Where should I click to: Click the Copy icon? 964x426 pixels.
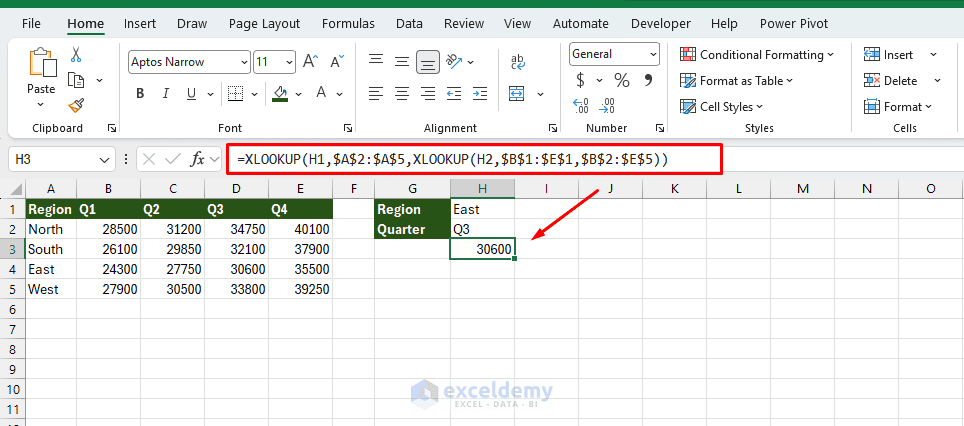[x=76, y=80]
